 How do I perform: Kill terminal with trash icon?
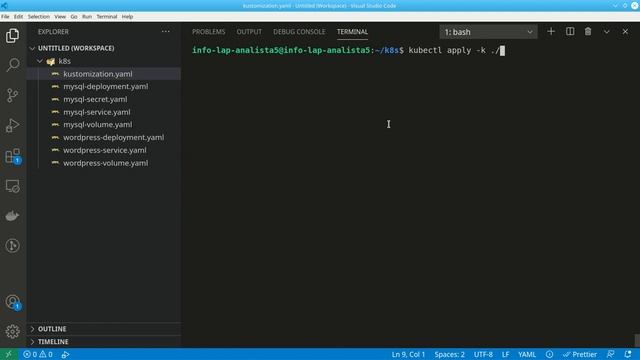[588, 31]
